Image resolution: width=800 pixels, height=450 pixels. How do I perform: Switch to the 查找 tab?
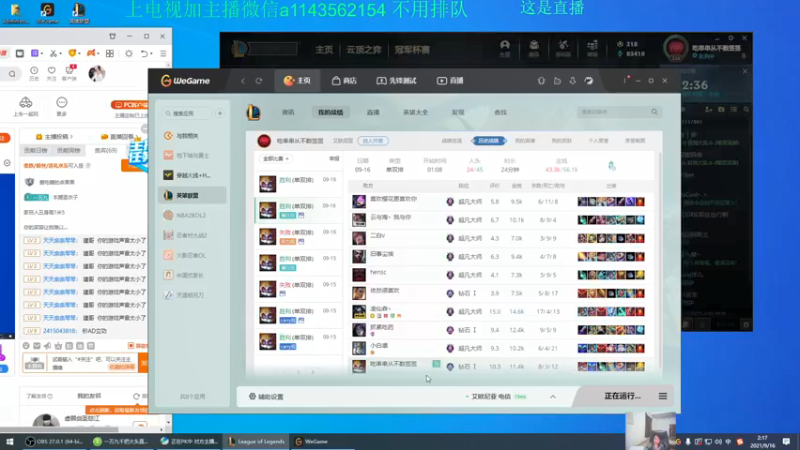[x=501, y=112]
